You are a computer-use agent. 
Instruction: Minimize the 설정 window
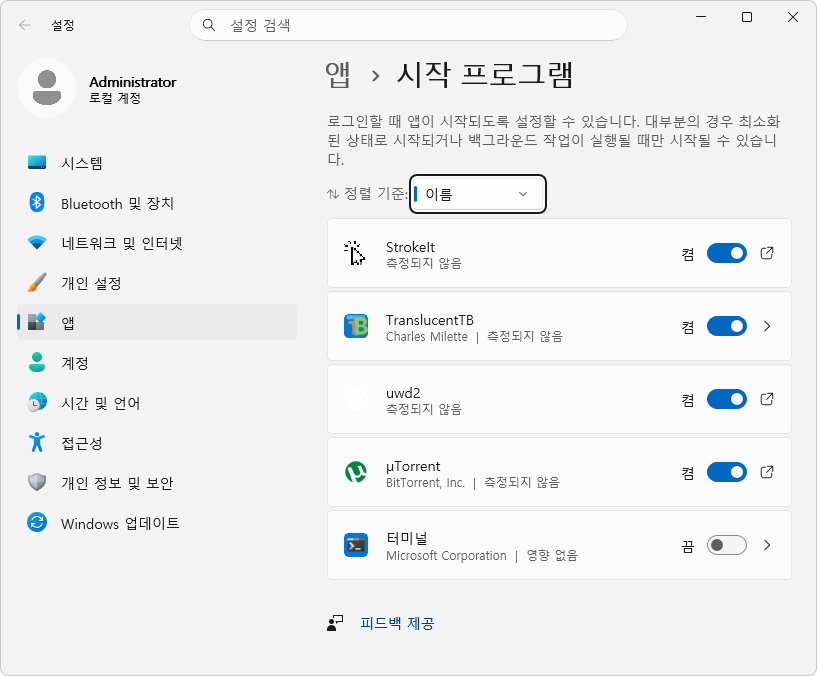pyautogui.click(x=701, y=17)
